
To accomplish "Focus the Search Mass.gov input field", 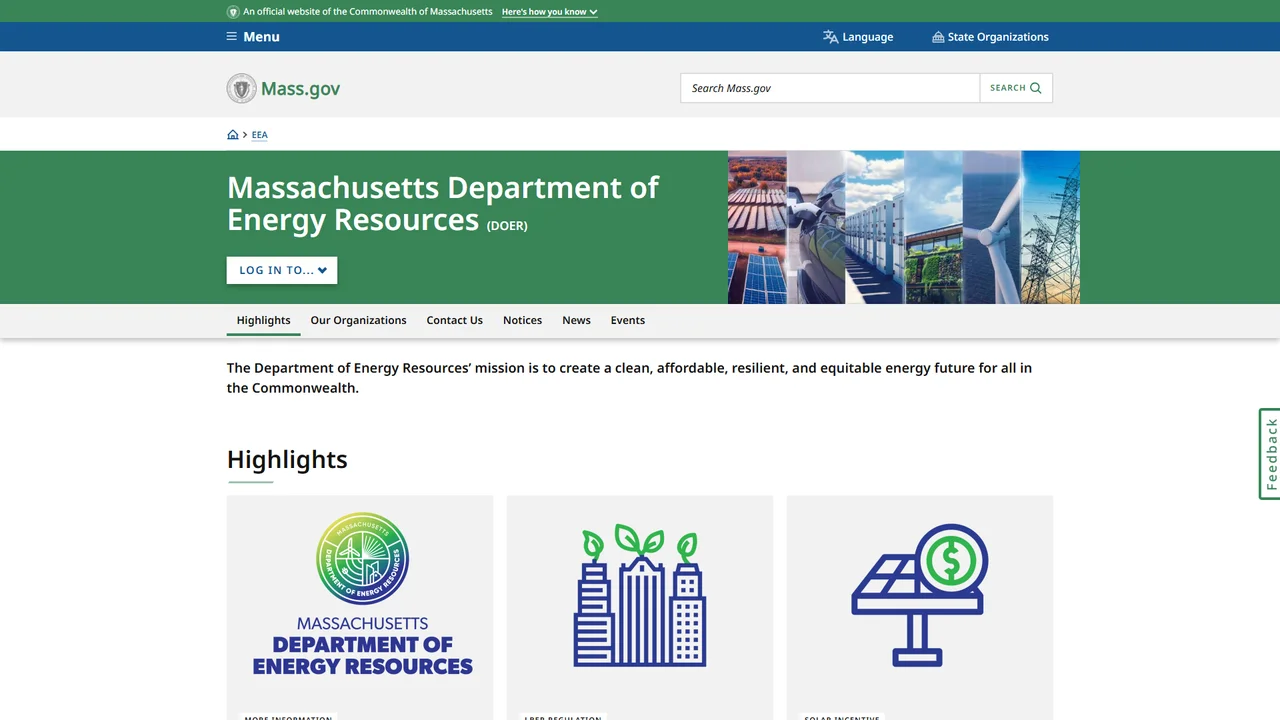I will (830, 88).
